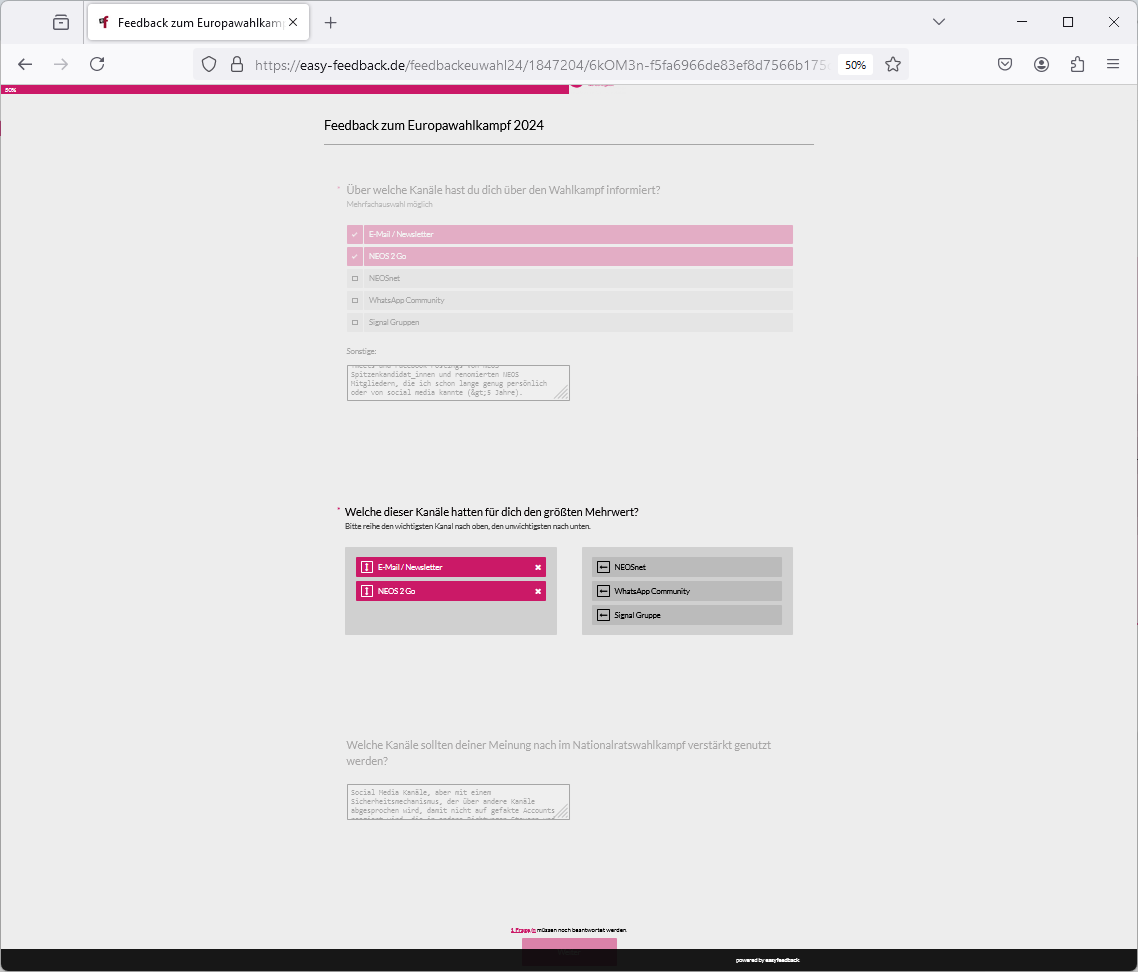Remove NEOS 2 Go from ranking with X
The height and width of the screenshot is (972, 1138).
tap(538, 591)
